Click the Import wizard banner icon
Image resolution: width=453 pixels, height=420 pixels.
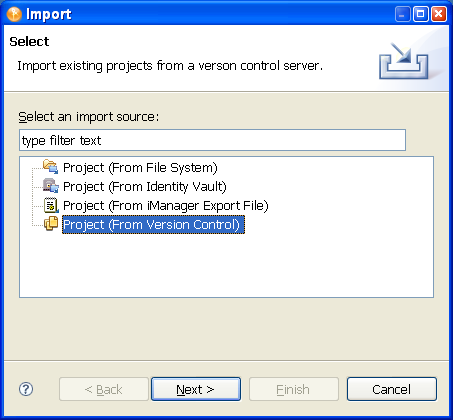pos(403,61)
